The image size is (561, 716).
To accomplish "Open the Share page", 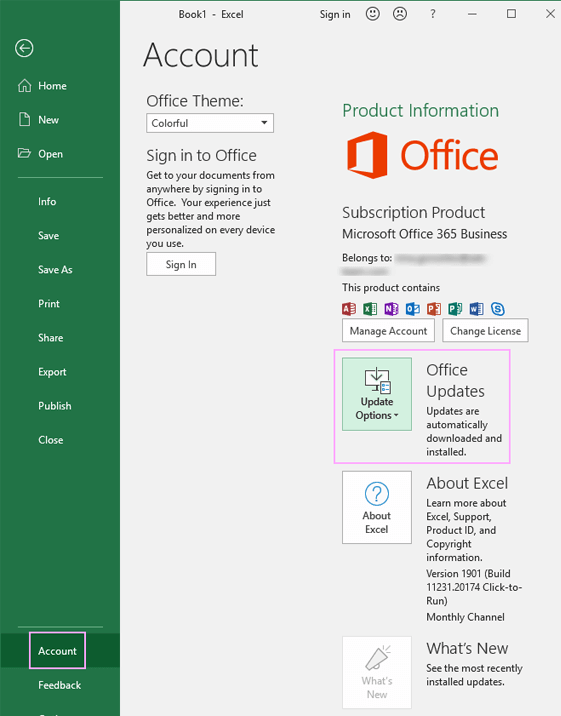I will [x=51, y=338].
